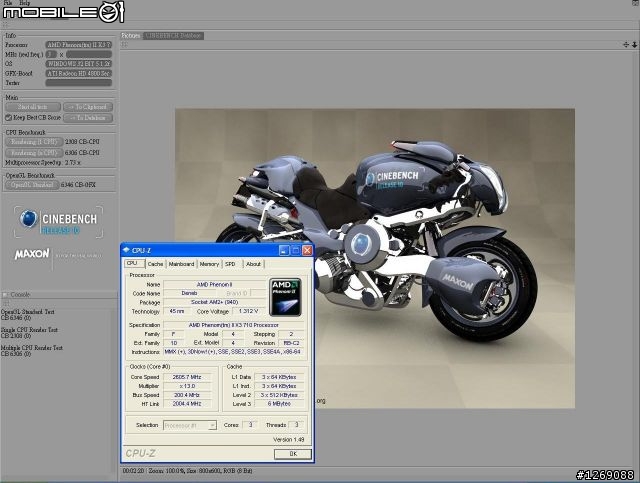Open the Processor #1 selection dropdown

click(x=190, y=425)
